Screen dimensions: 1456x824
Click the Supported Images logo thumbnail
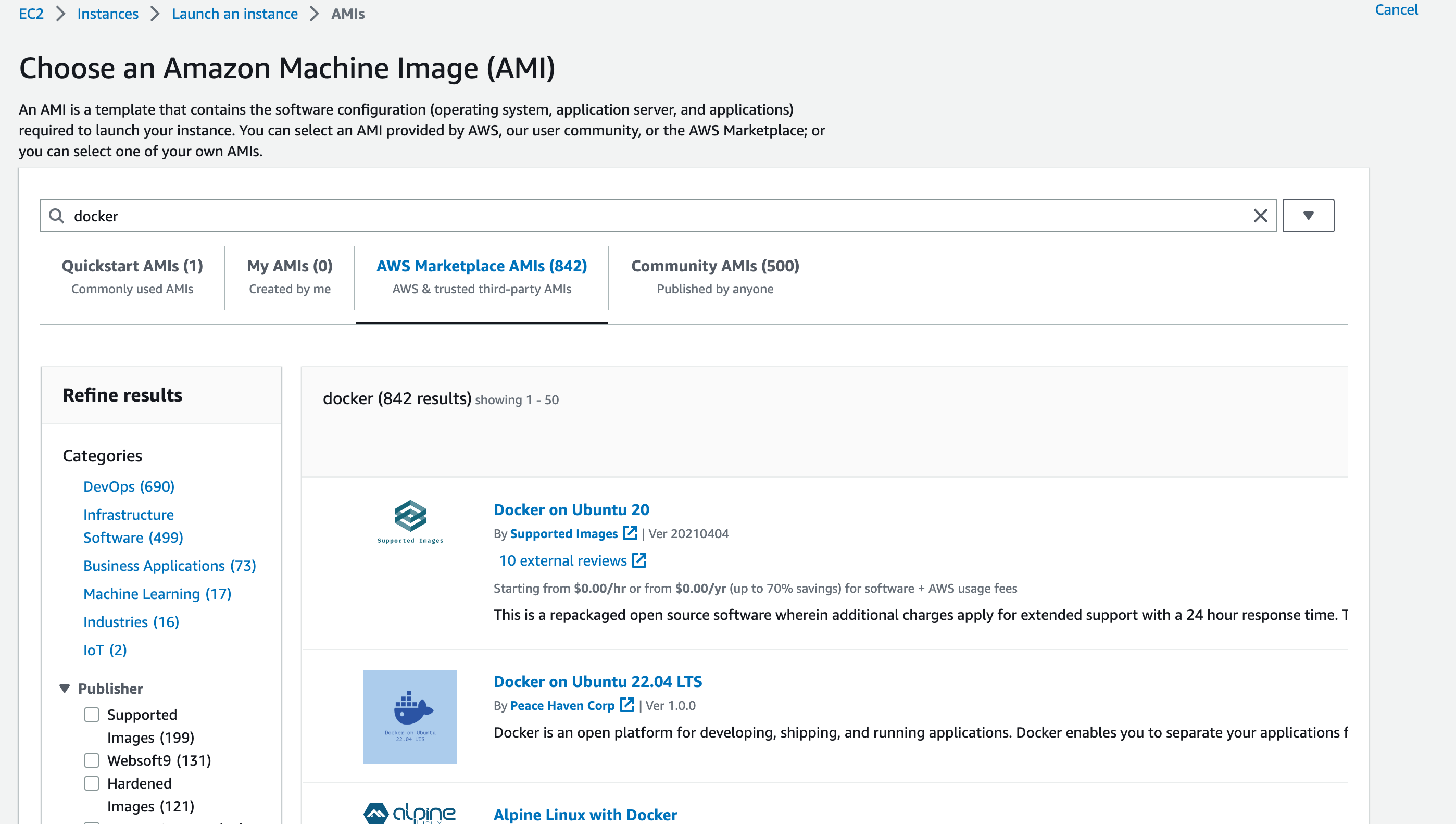click(410, 521)
